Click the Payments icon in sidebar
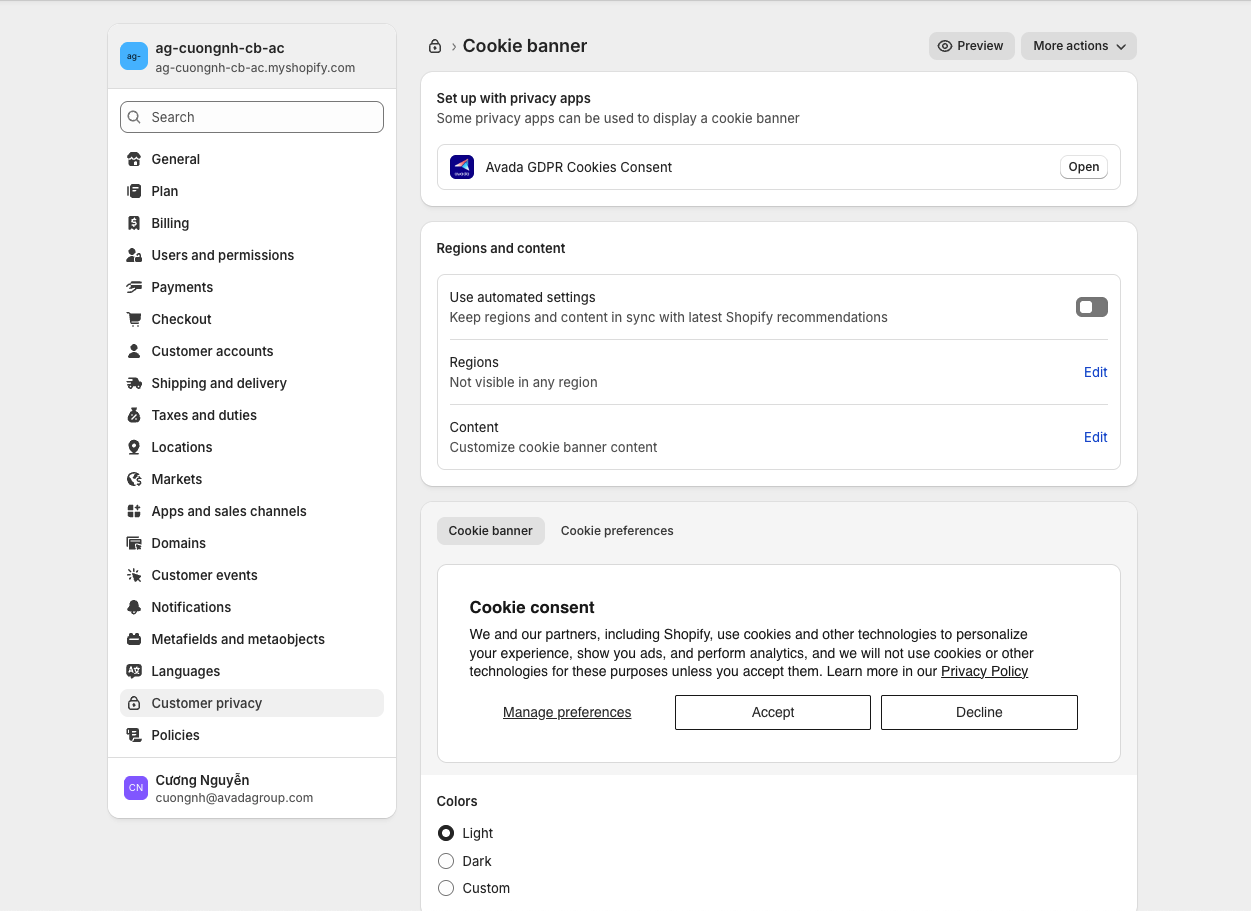This screenshot has width=1251, height=911. [x=134, y=287]
